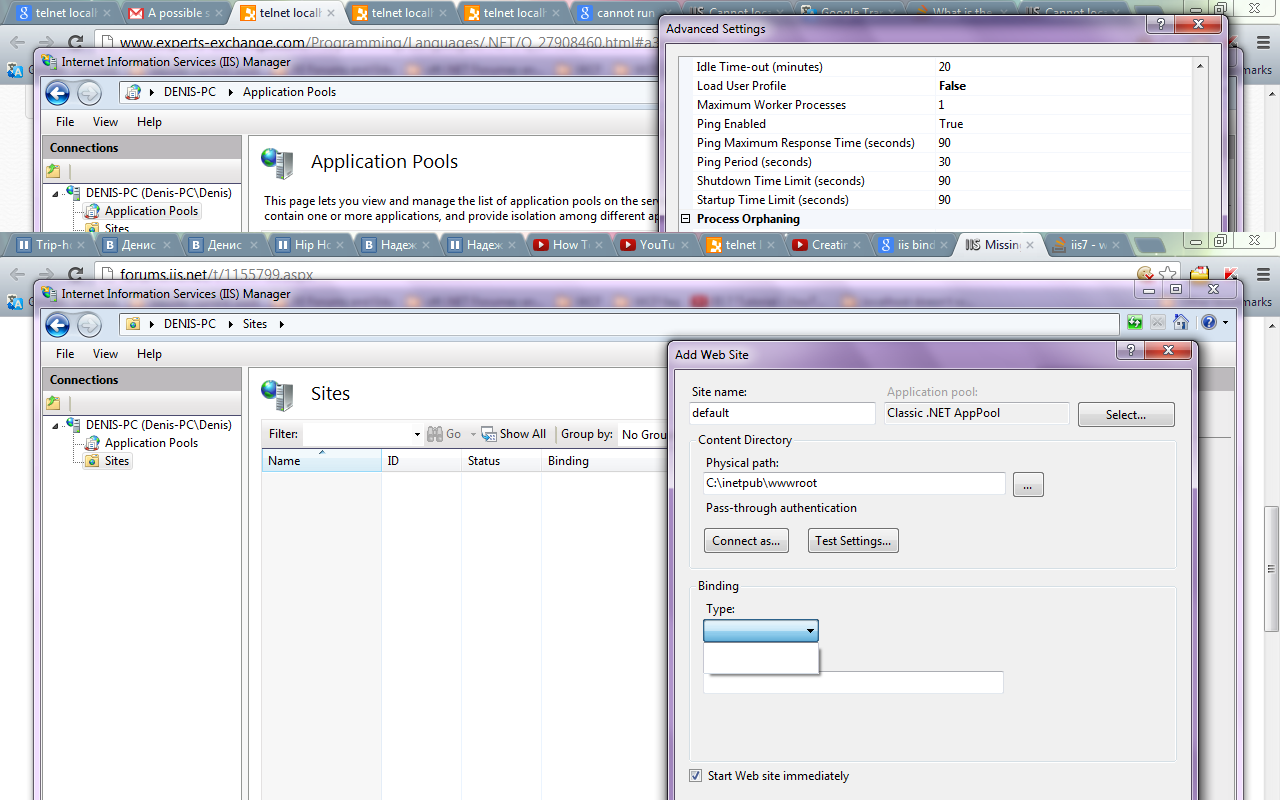Click the Show All label
Screen dimensions: 1280x800
pyautogui.click(x=523, y=434)
